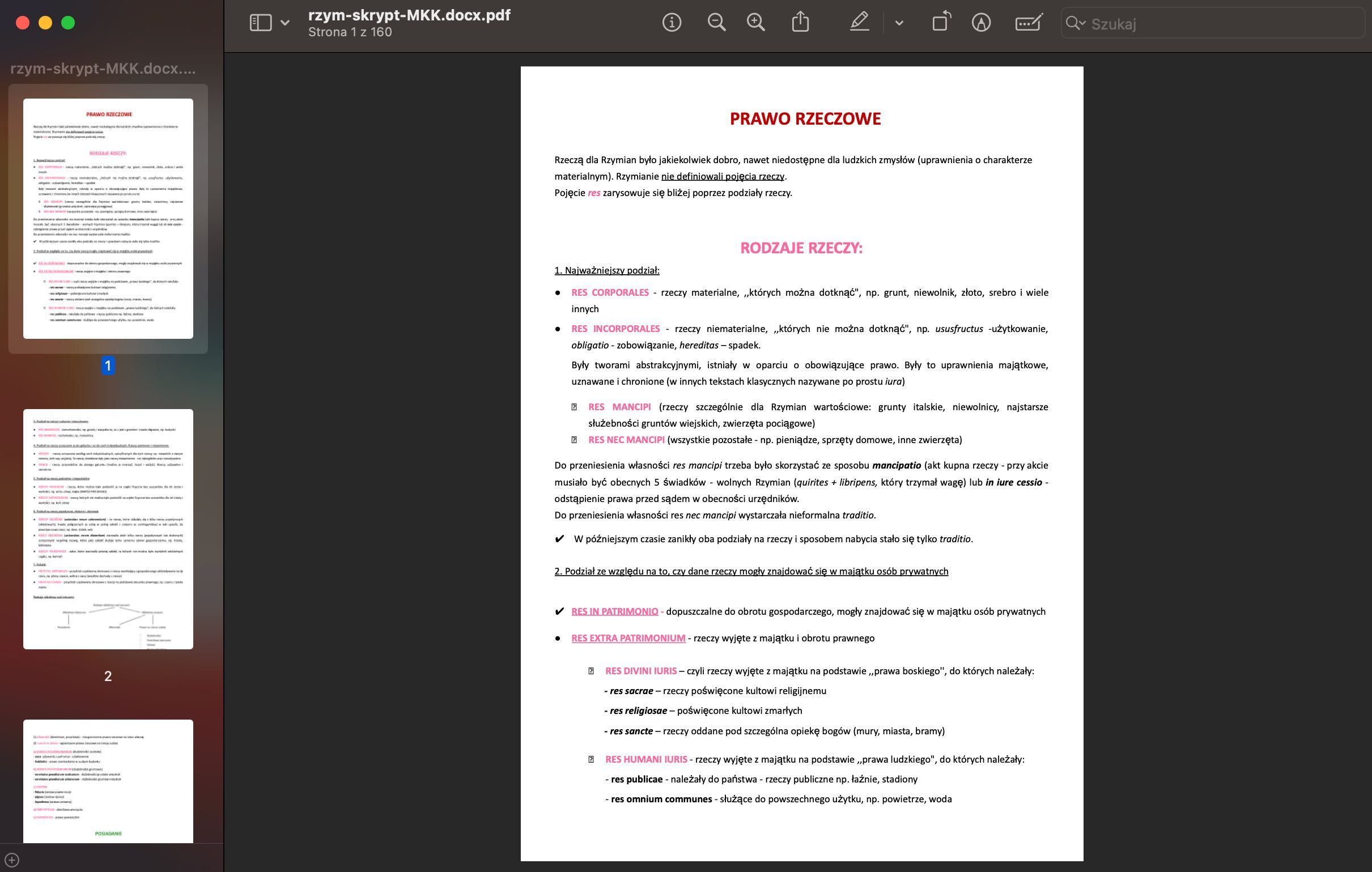Click the RES EXTRA PATRIMONIUM underlined term
This screenshot has width=1372, height=872.
pyautogui.click(x=628, y=639)
